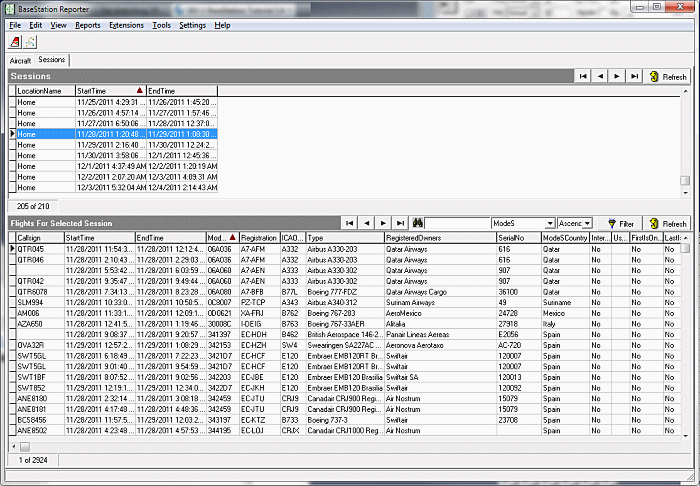Click the Panair Lineas Aereas owner cell

tap(441, 334)
